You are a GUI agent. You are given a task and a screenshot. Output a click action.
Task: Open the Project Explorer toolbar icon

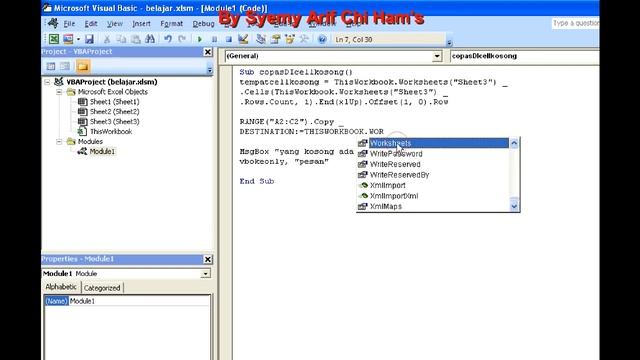click(x=261, y=39)
